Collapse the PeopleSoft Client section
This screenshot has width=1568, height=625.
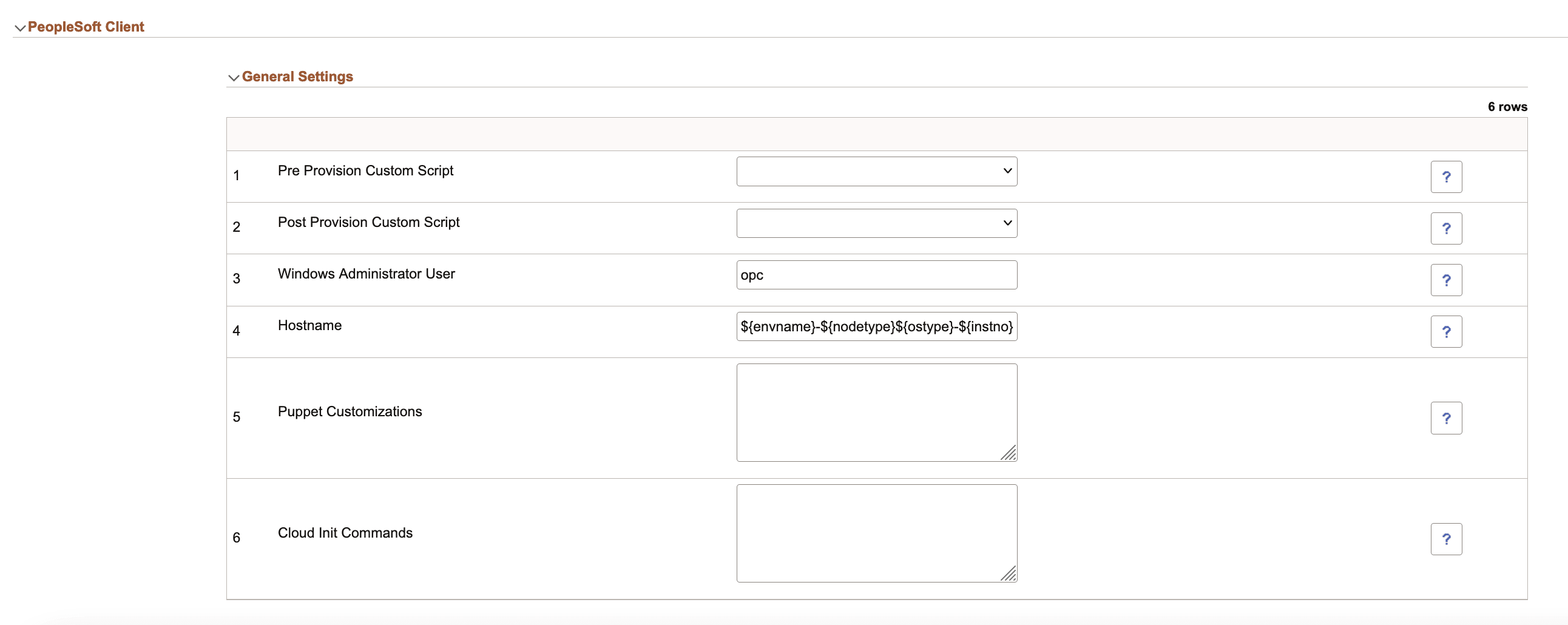tap(20, 27)
